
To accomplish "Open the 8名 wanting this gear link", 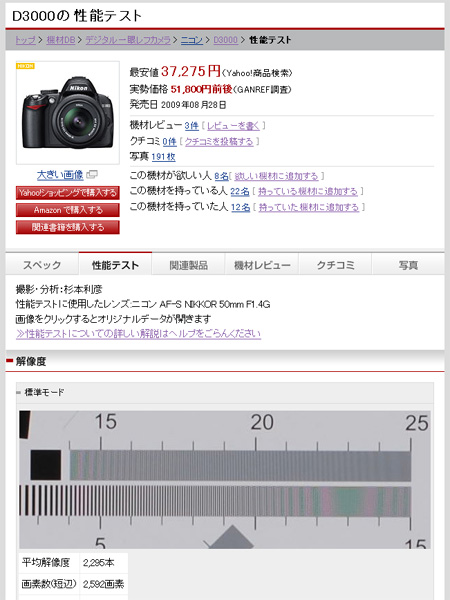I will (x=221, y=176).
